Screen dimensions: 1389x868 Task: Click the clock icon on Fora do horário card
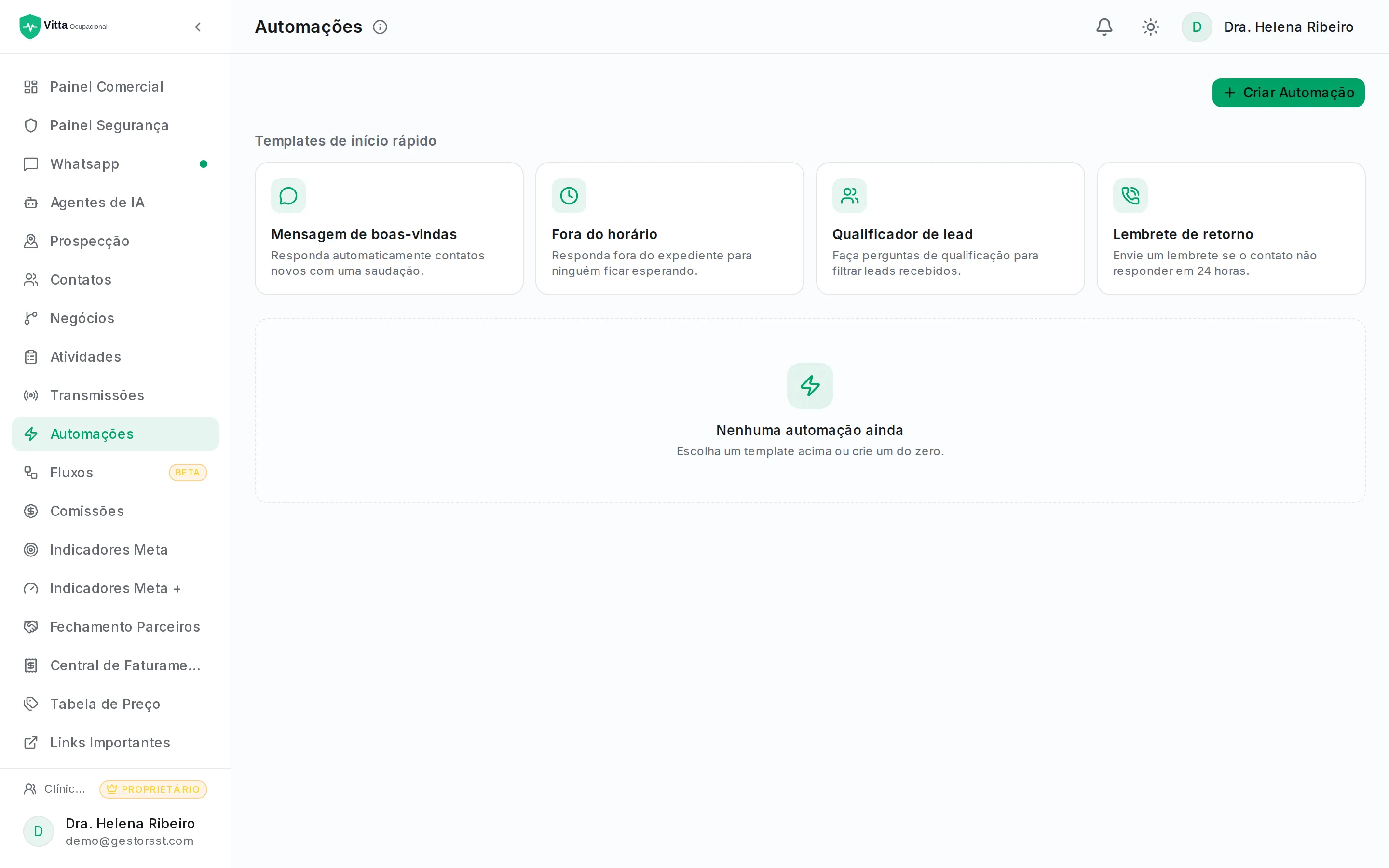(569, 196)
